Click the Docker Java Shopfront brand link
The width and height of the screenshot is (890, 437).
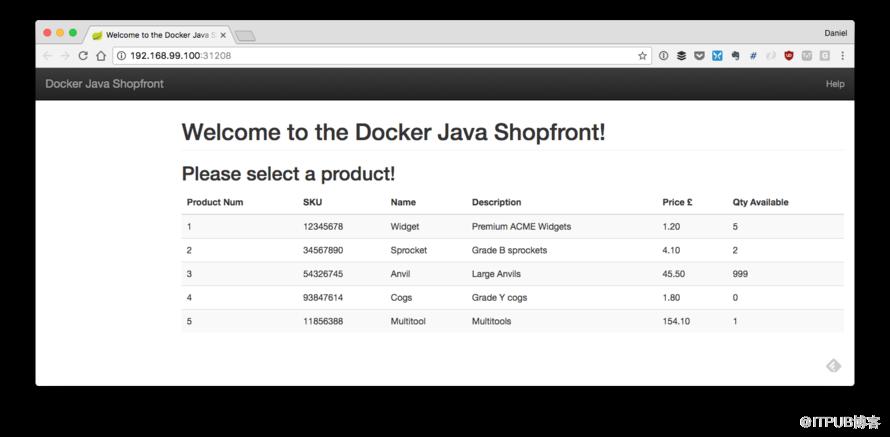click(x=104, y=84)
